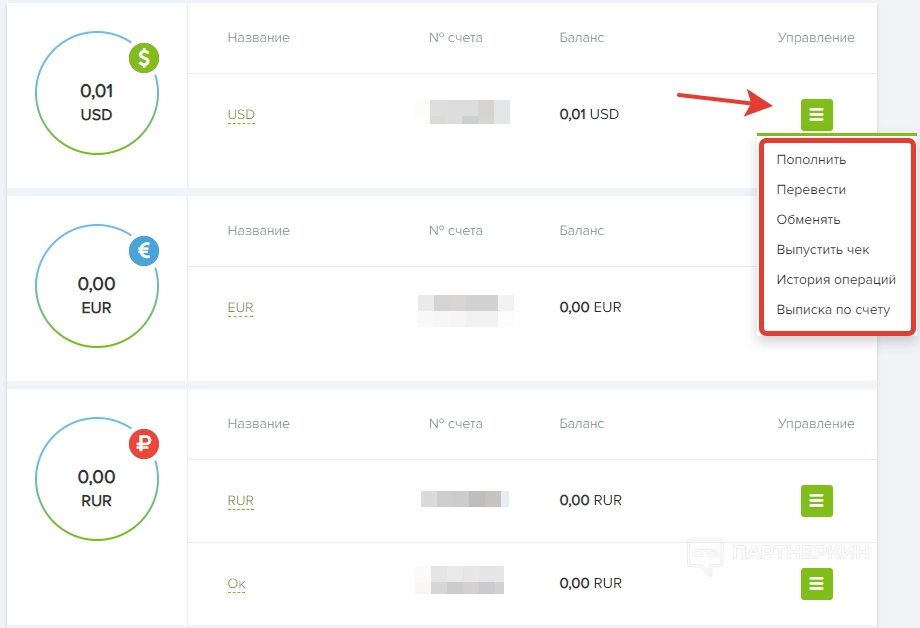The height and width of the screenshot is (628, 920).
Task: Open the USD account management menu button
Action: tap(817, 114)
